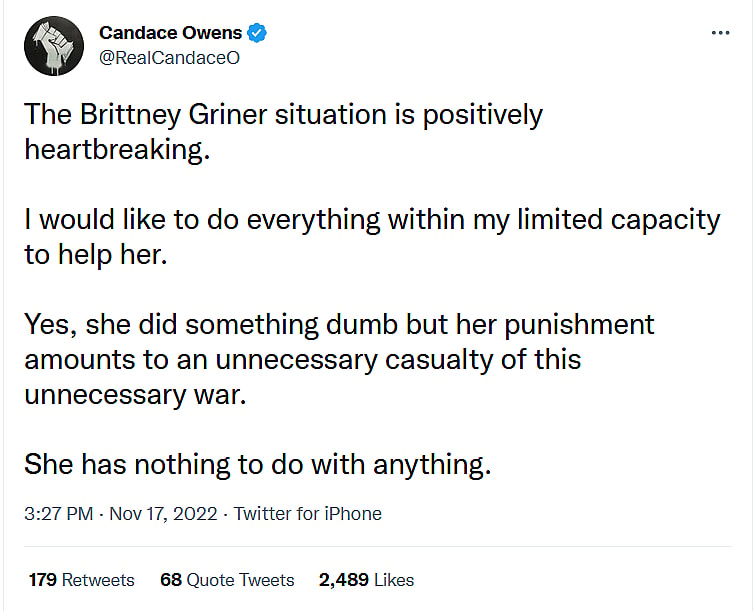The height and width of the screenshot is (611, 755).
Task: Click the 'unnecessary war.' line
Action: [135, 395]
